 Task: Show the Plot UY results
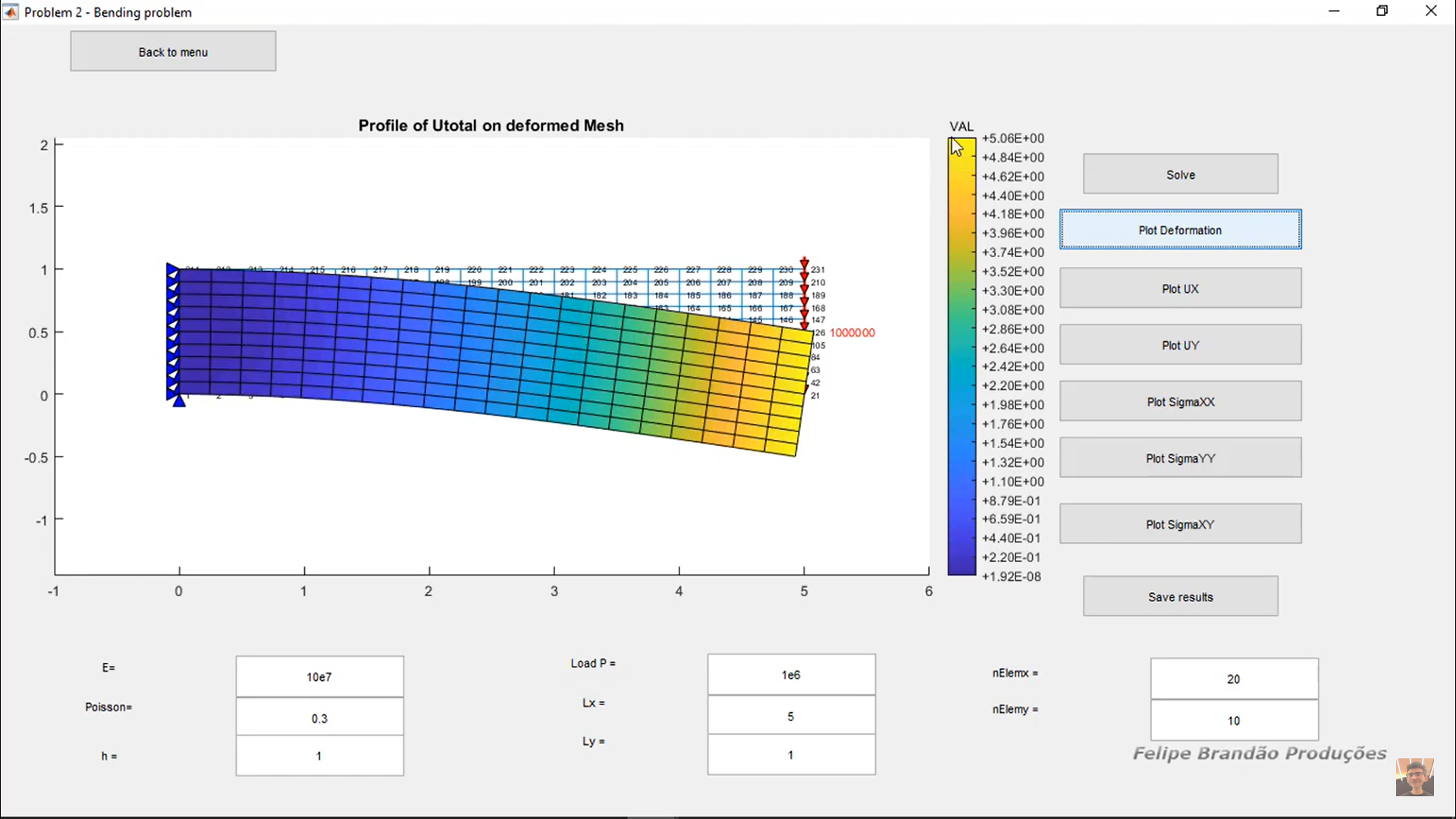coord(1180,345)
